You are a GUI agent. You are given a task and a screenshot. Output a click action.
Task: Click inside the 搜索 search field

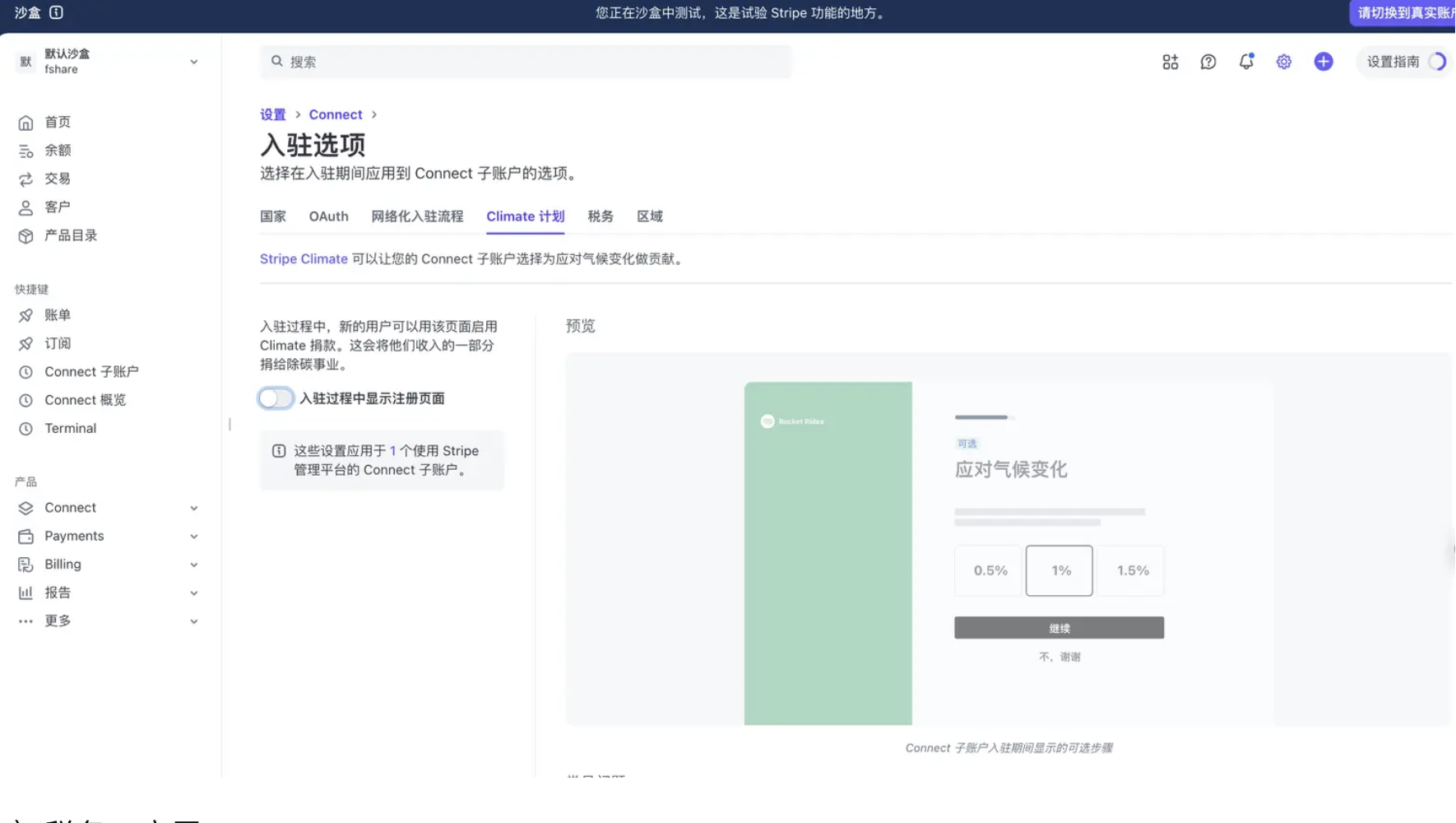[x=526, y=62]
